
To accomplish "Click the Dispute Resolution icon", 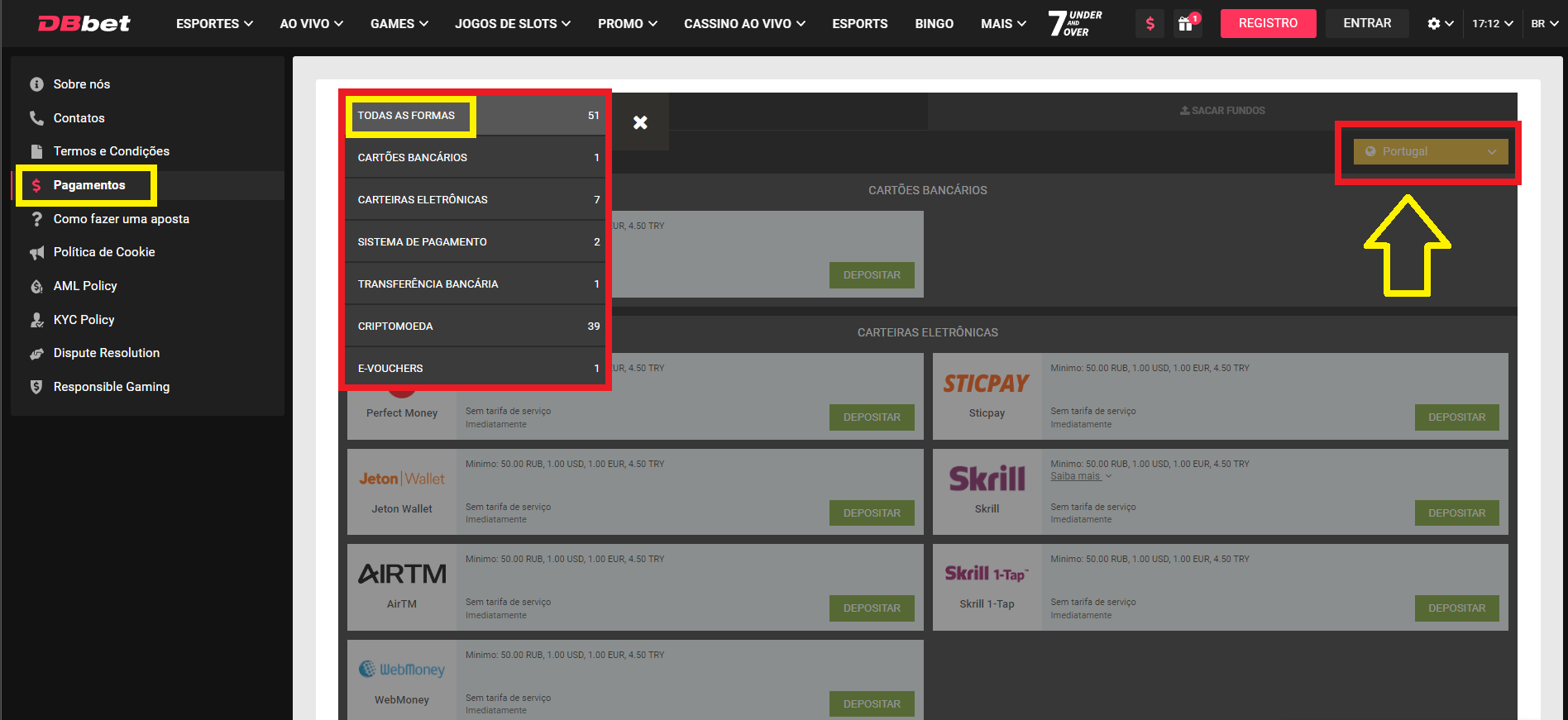I will click(36, 353).
